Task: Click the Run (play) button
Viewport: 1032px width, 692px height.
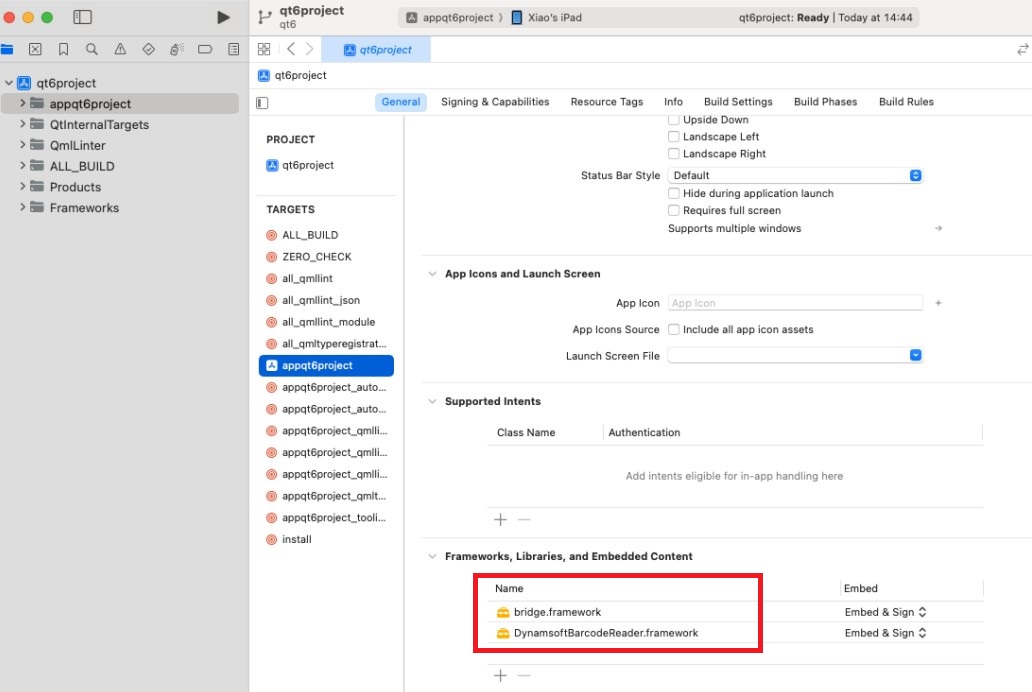Action: click(x=223, y=17)
